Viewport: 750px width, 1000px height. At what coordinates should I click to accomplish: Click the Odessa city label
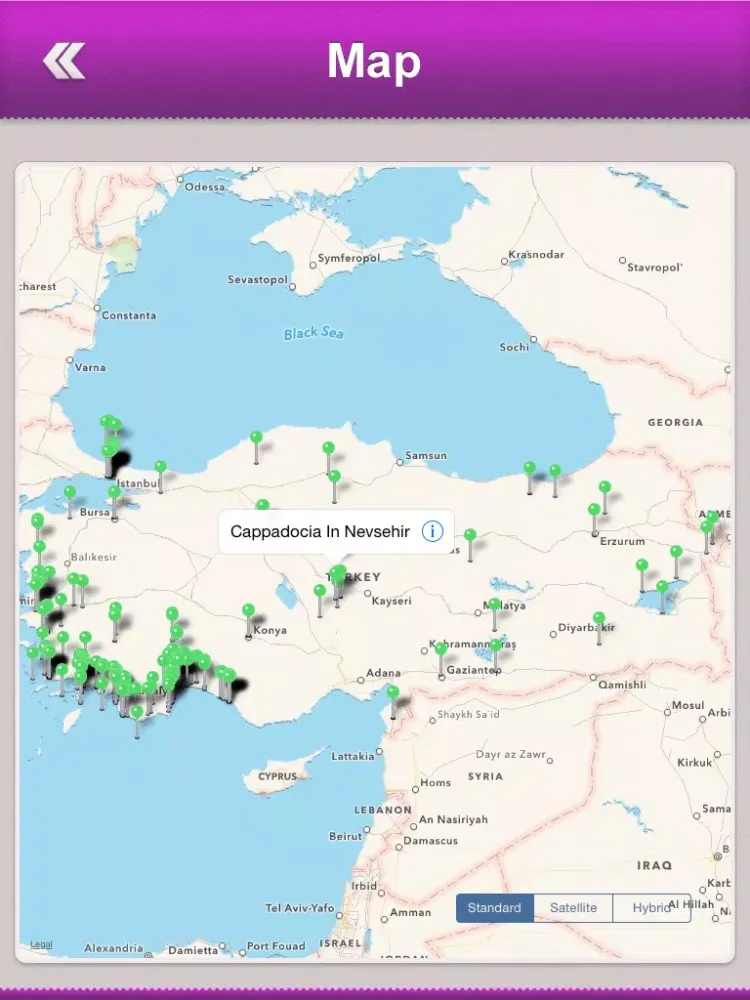pos(205,187)
